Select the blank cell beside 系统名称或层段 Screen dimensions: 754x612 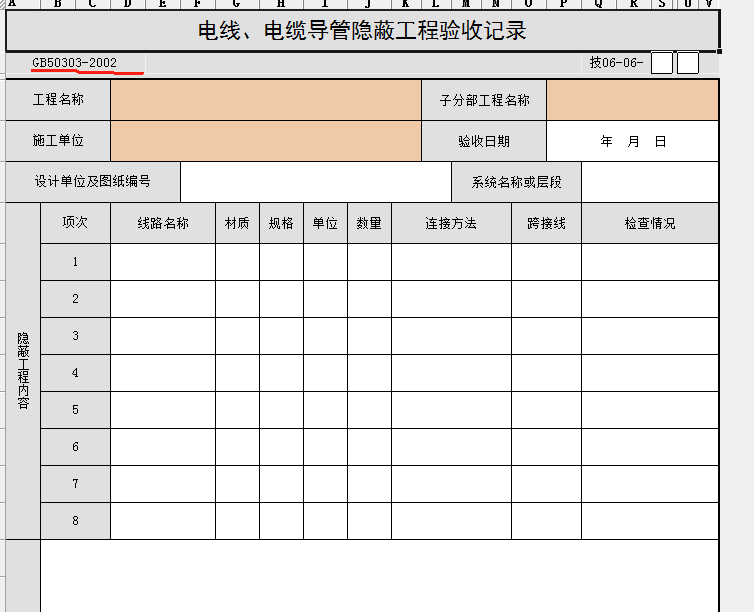click(650, 182)
